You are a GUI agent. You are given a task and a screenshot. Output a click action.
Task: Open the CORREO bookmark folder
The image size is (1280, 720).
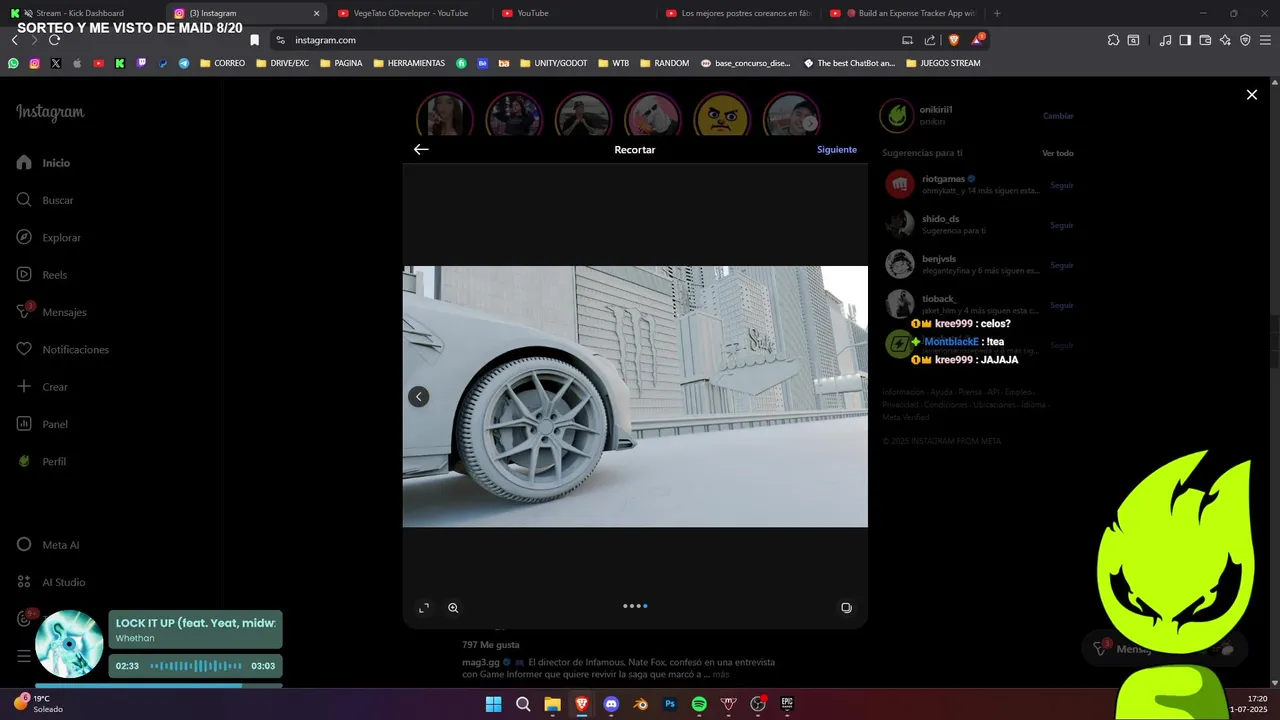click(222, 63)
